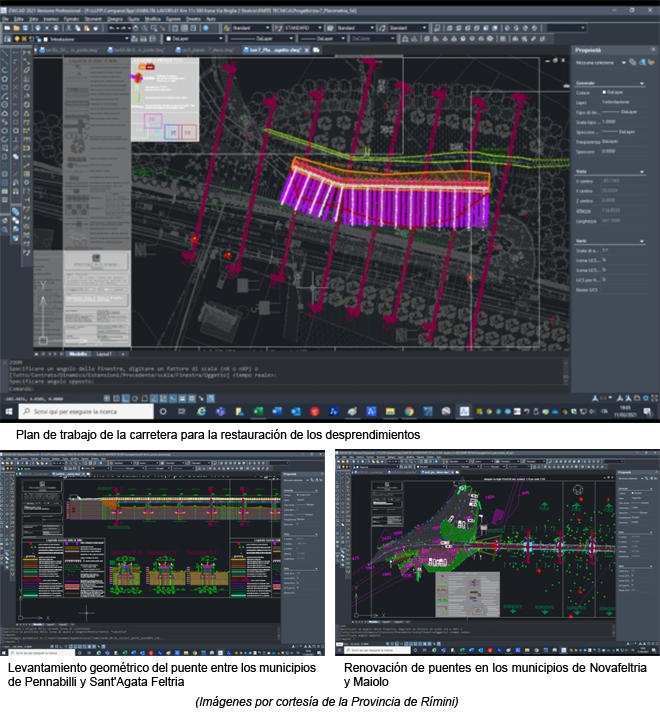Select the Line tool in the draw toolbar

(x=5, y=53)
